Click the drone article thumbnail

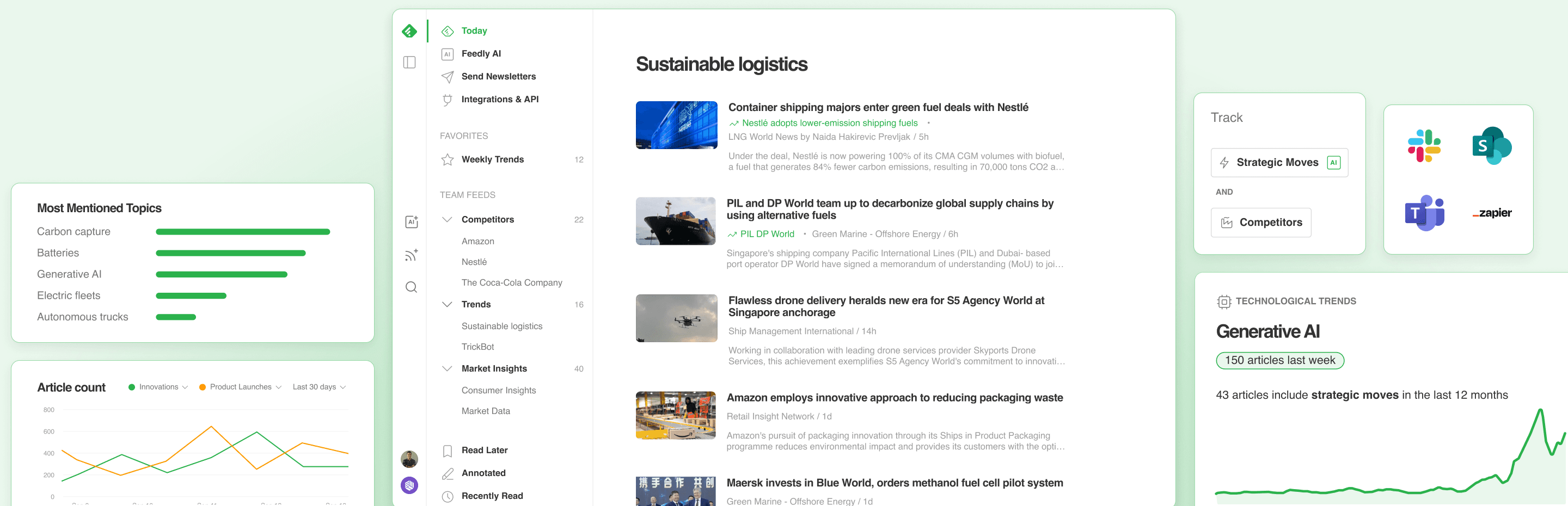[676, 319]
